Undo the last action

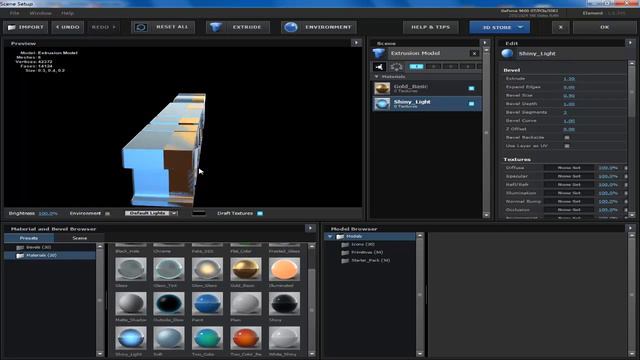[x=68, y=27]
